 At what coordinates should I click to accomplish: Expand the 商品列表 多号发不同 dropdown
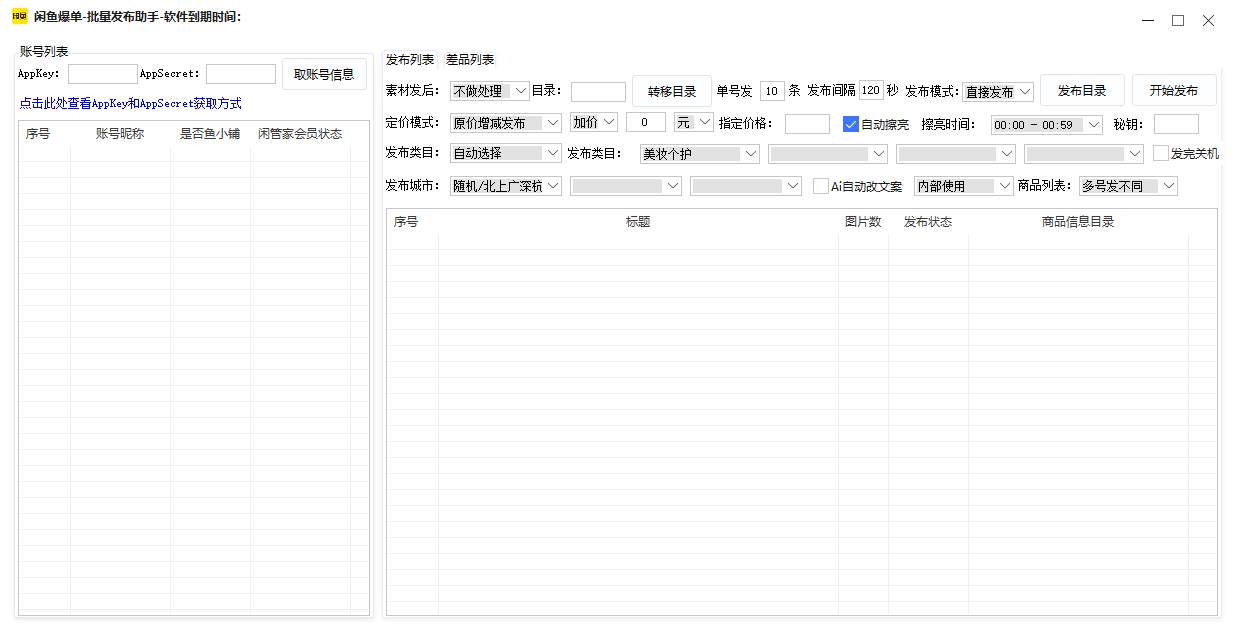click(x=1128, y=186)
